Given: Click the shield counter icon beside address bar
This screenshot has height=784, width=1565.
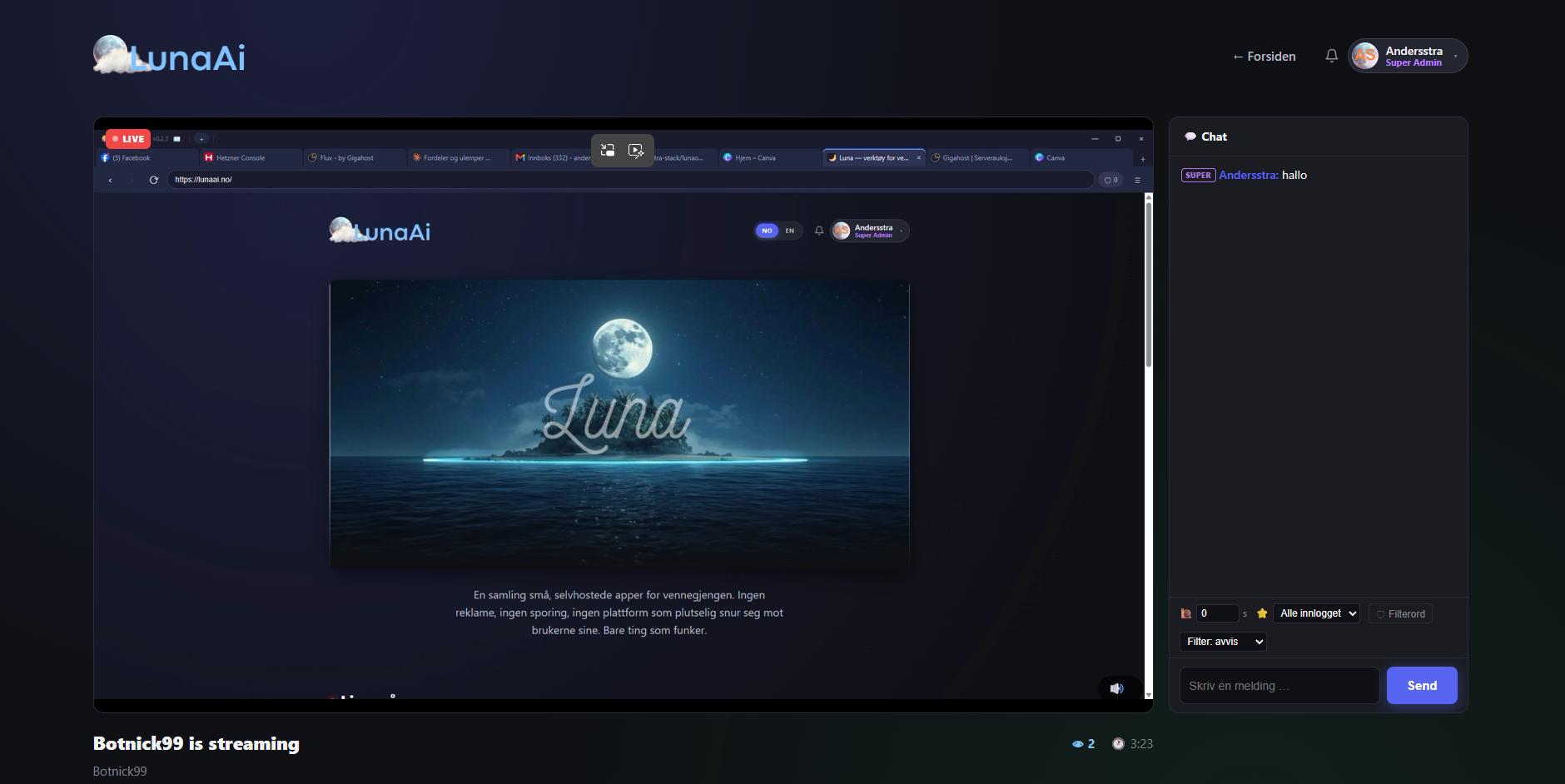Looking at the screenshot, I should [1110, 180].
